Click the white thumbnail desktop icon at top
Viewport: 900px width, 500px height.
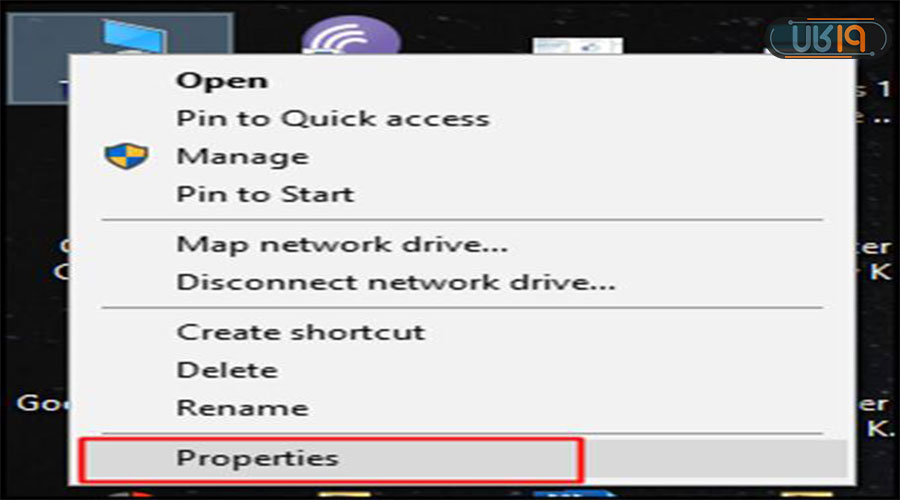[577, 46]
